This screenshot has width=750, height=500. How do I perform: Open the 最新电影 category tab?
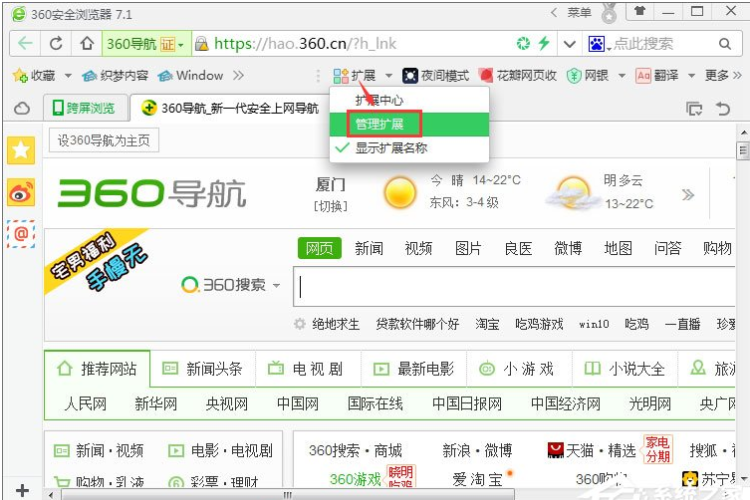point(414,369)
